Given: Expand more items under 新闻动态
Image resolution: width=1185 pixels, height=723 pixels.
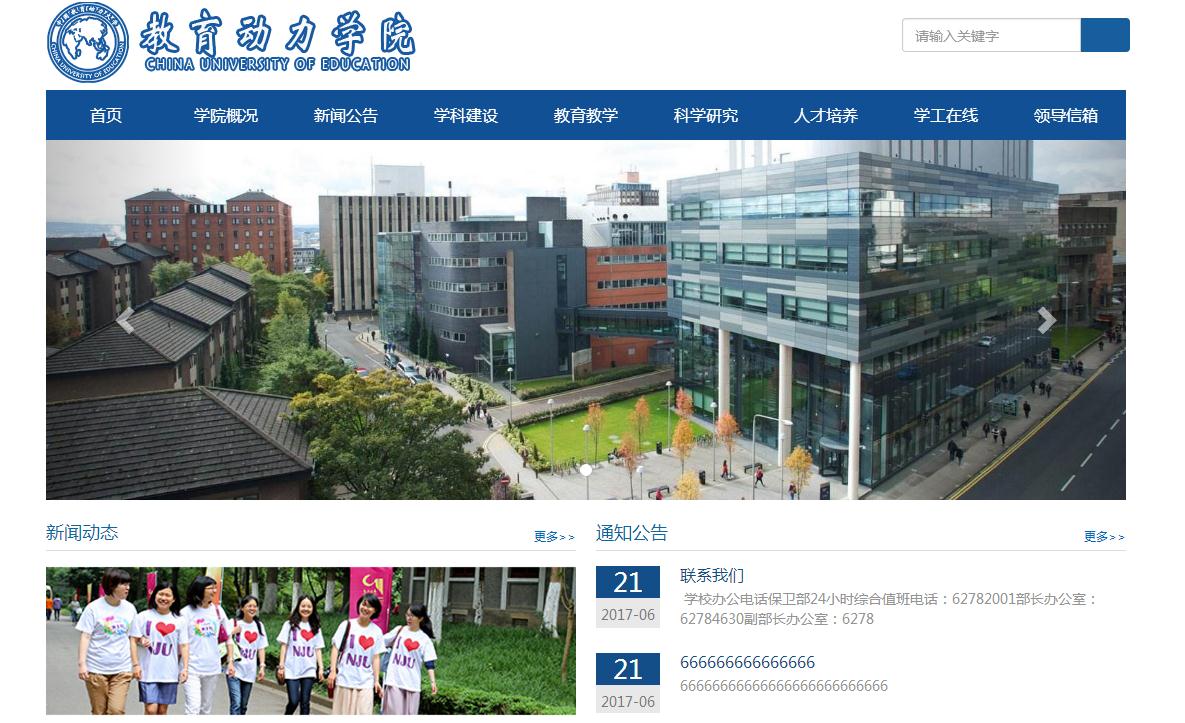Looking at the screenshot, I should coord(554,536).
